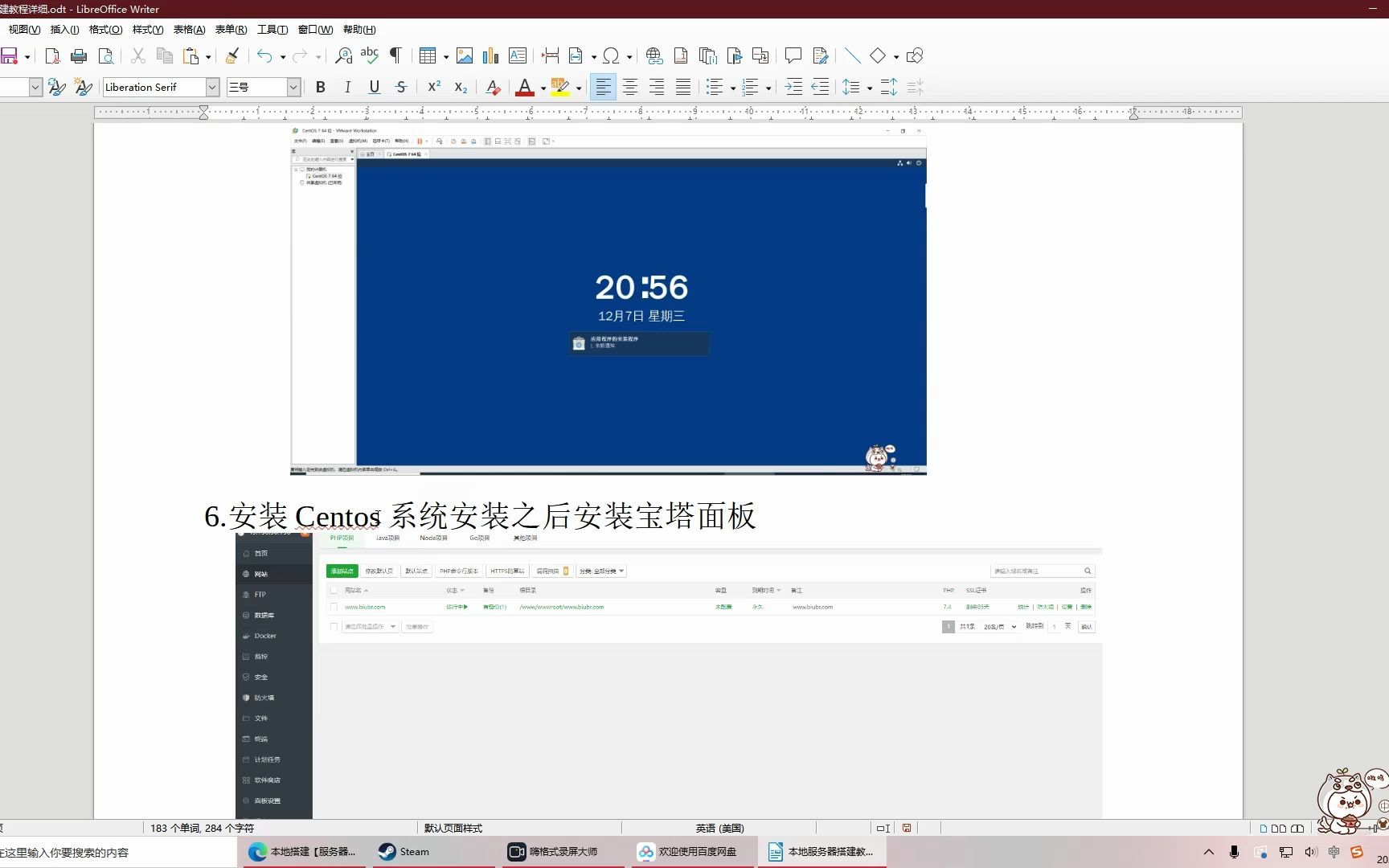The width and height of the screenshot is (1389, 868).
Task: Expand the Liberation Serif font dropdown
Action: pos(212,87)
